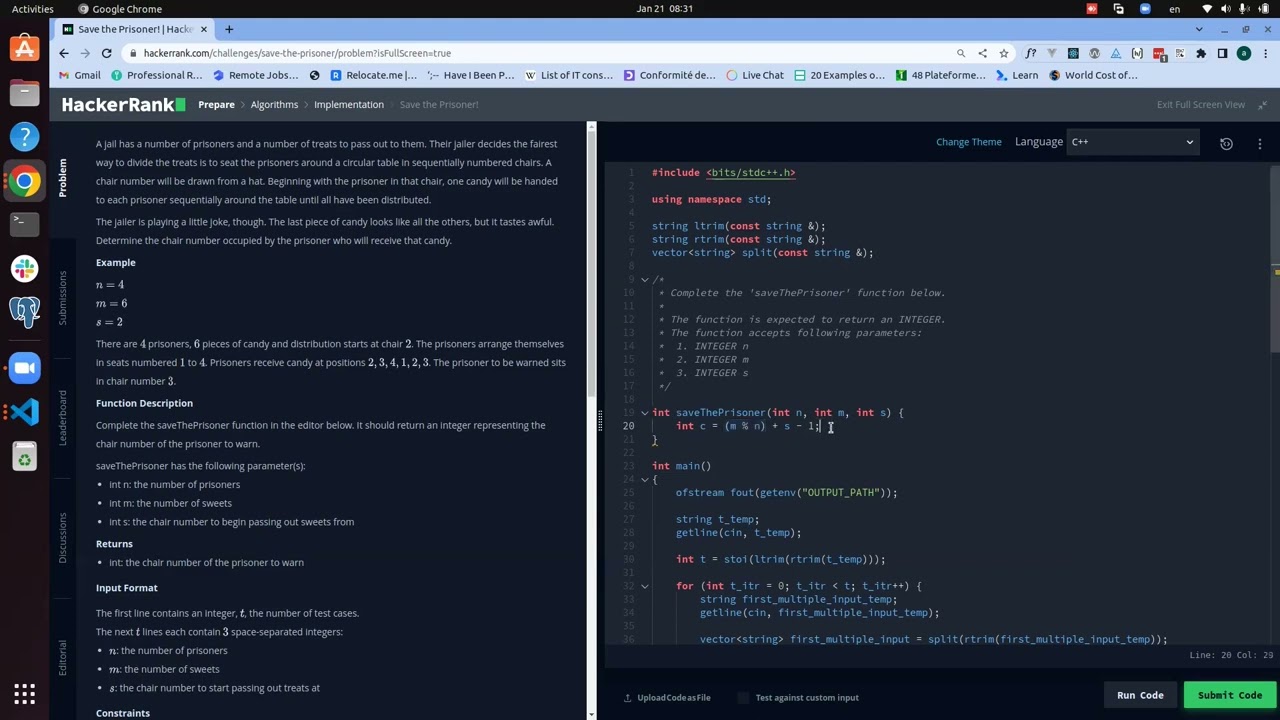Open the pgAdmin elephant dock icon

[25, 312]
